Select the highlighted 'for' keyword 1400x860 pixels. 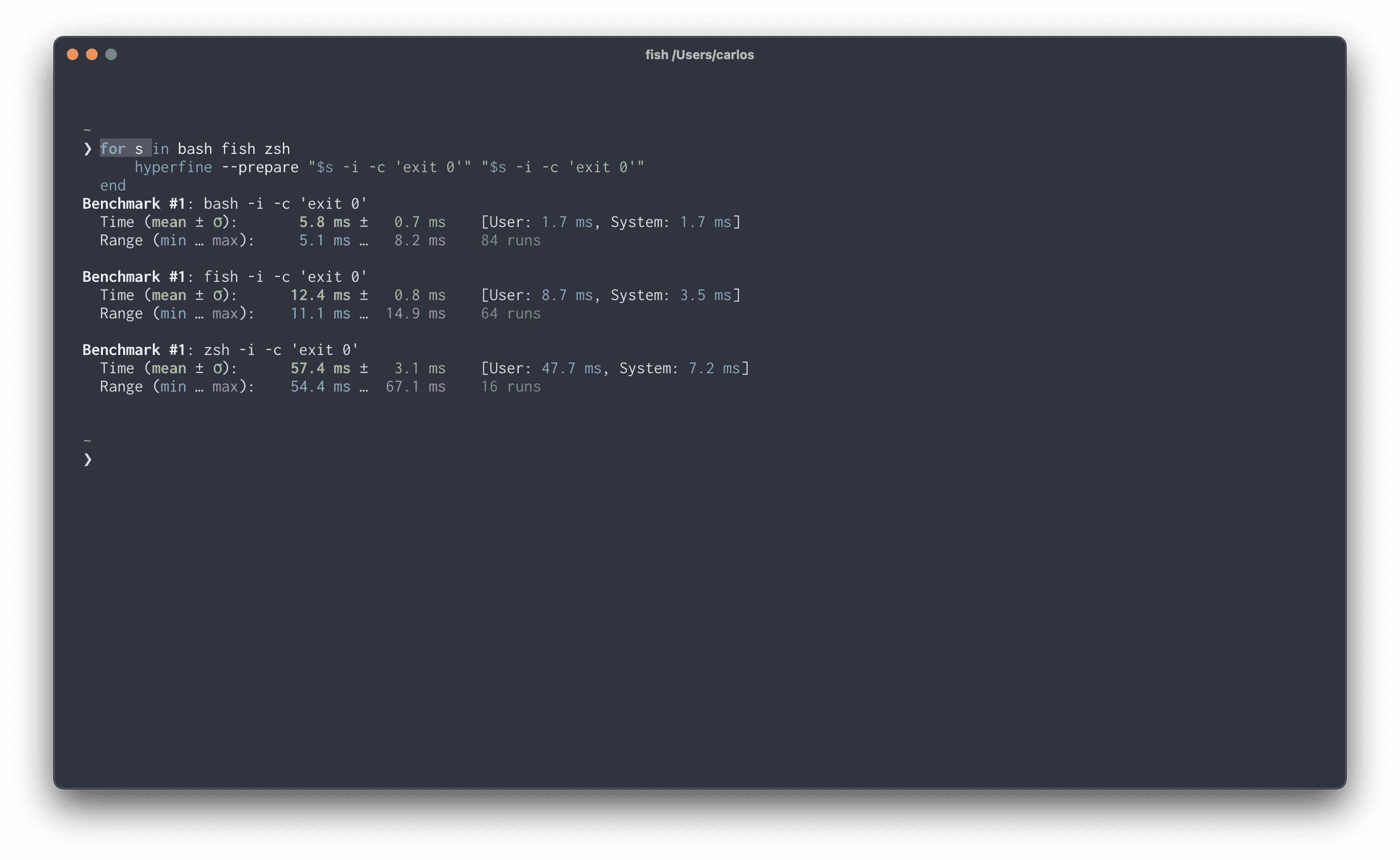coord(112,149)
